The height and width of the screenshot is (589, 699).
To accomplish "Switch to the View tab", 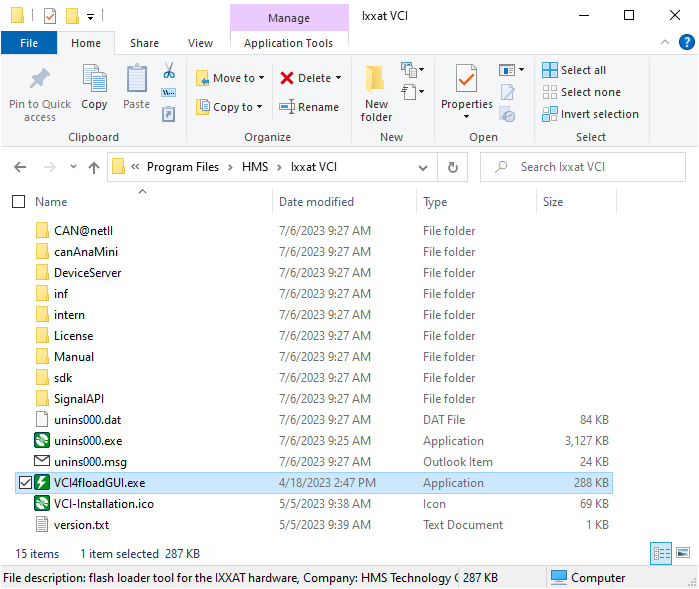I will [201, 43].
